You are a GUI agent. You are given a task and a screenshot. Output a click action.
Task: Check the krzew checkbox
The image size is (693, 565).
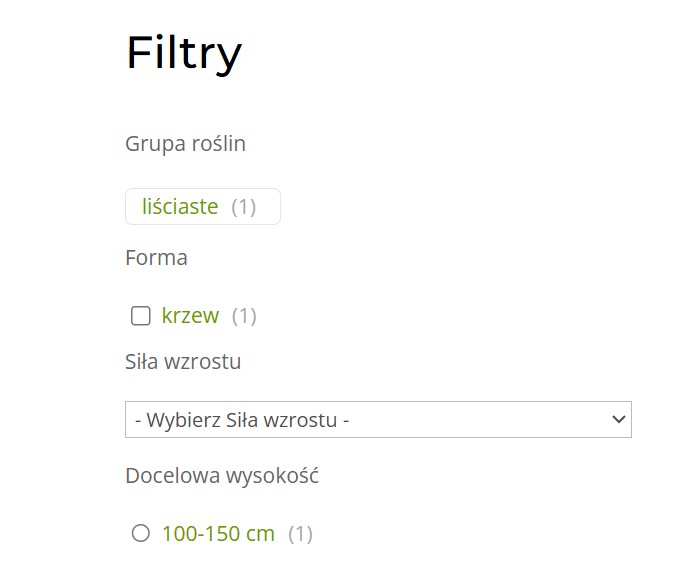point(141,316)
